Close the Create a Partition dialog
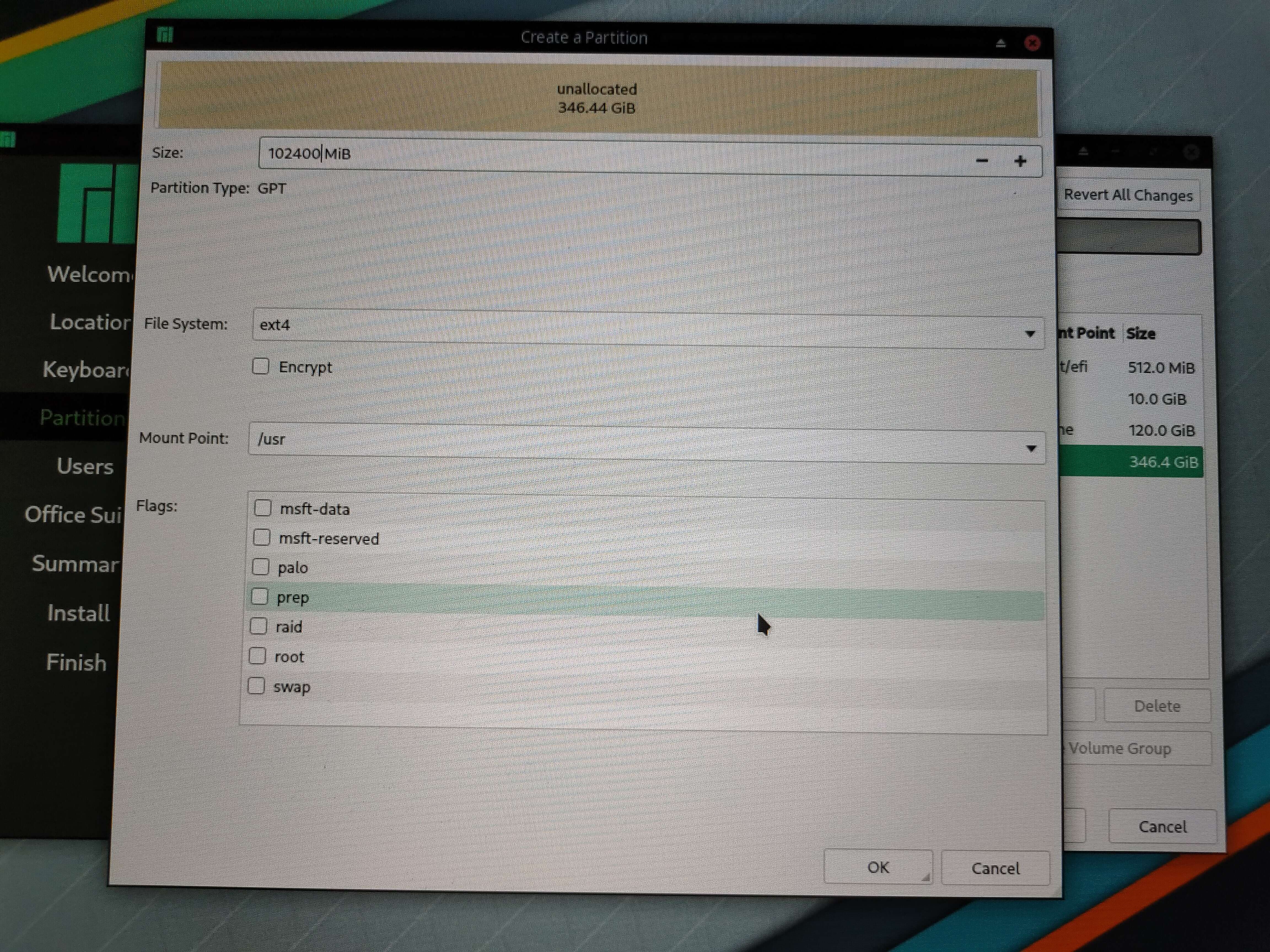Screen dimensions: 1270x952 [1032, 43]
